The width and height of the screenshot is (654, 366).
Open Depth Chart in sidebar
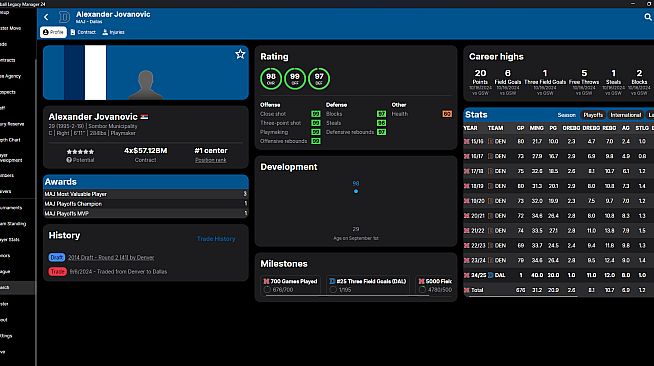(9, 140)
